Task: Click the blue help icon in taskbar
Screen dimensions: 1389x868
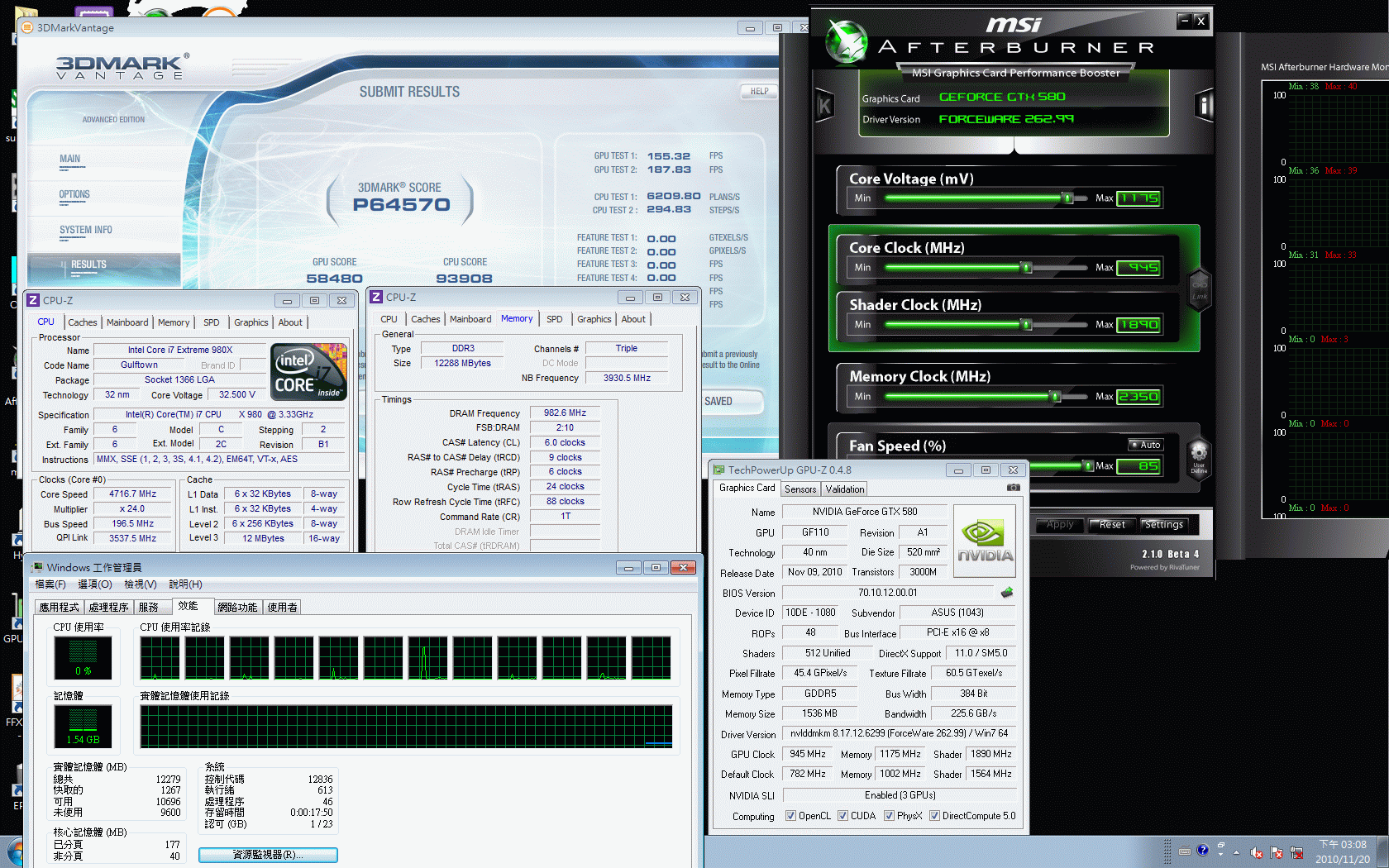Action: click(x=1203, y=850)
